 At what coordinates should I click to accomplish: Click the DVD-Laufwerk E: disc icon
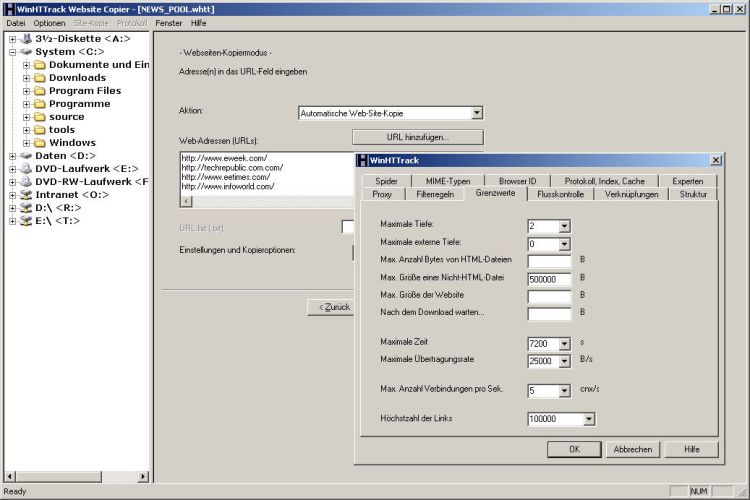[x=26, y=168]
